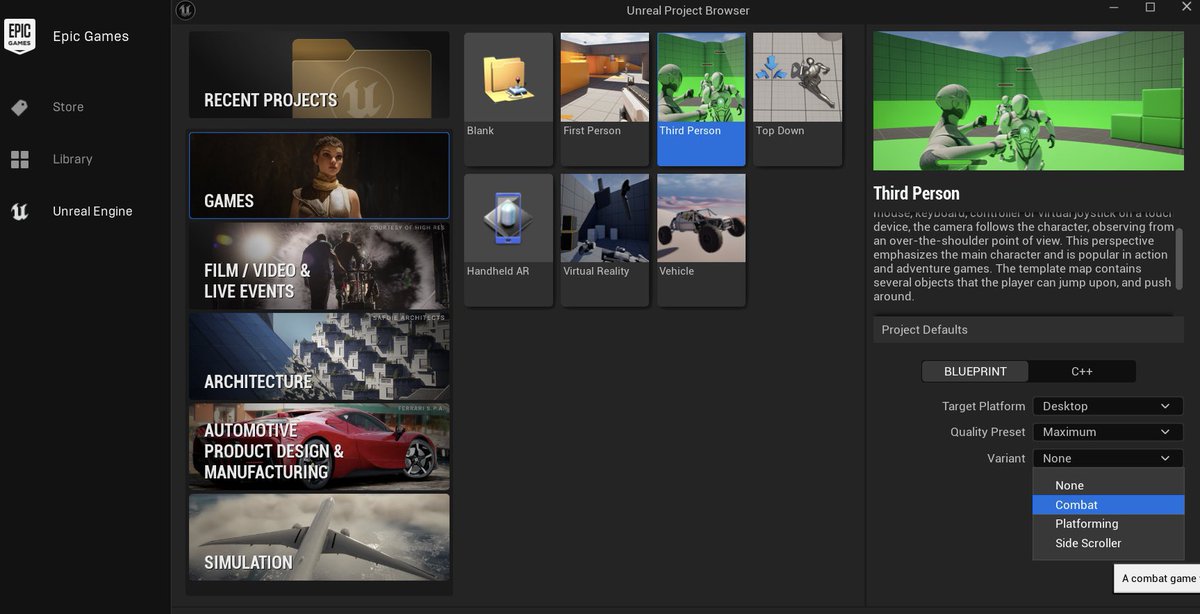
Task: Choose the Vehicle template
Action: (x=701, y=240)
